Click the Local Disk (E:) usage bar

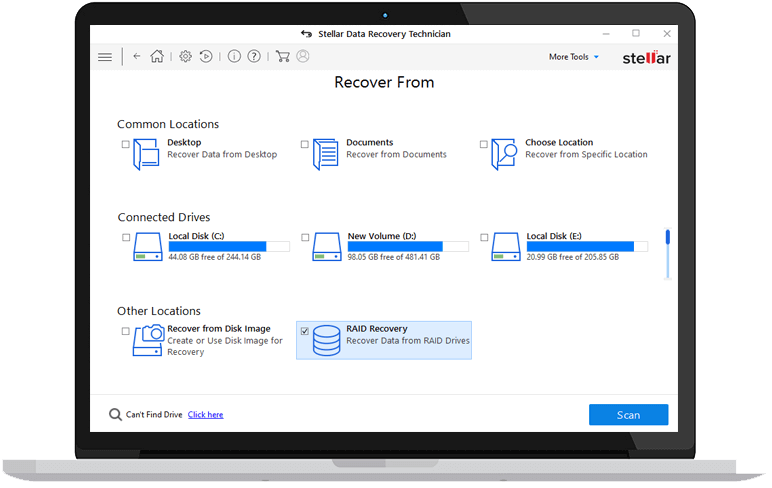pyautogui.click(x=587, y=246)
